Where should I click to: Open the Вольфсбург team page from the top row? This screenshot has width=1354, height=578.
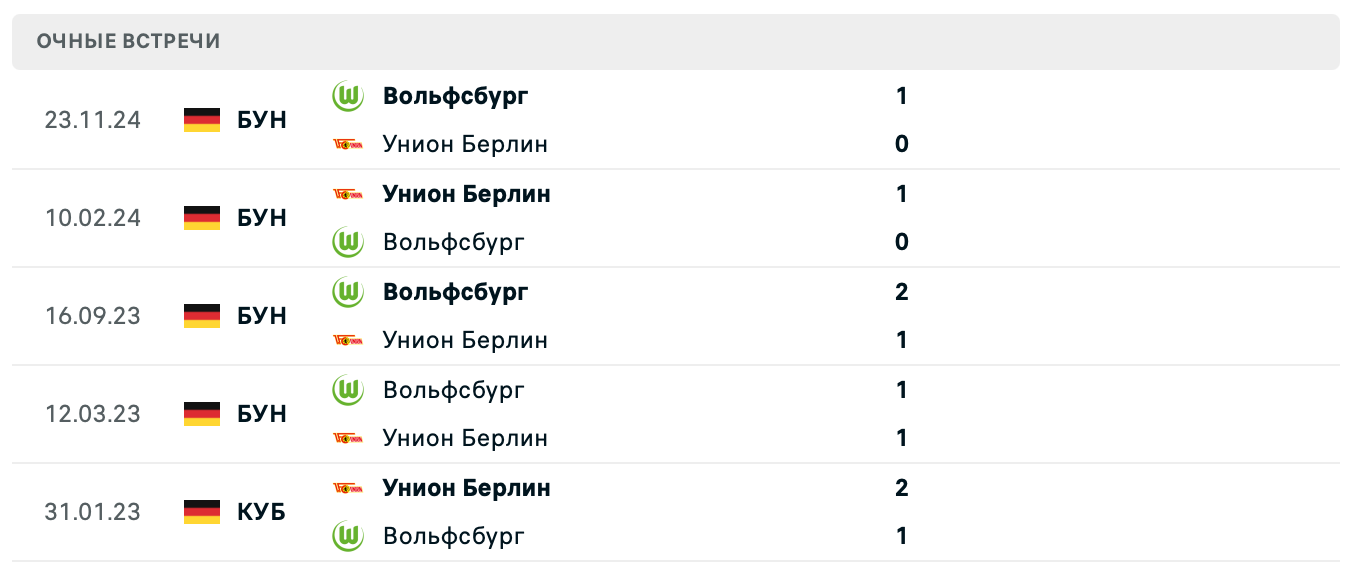tap(456, 96)
